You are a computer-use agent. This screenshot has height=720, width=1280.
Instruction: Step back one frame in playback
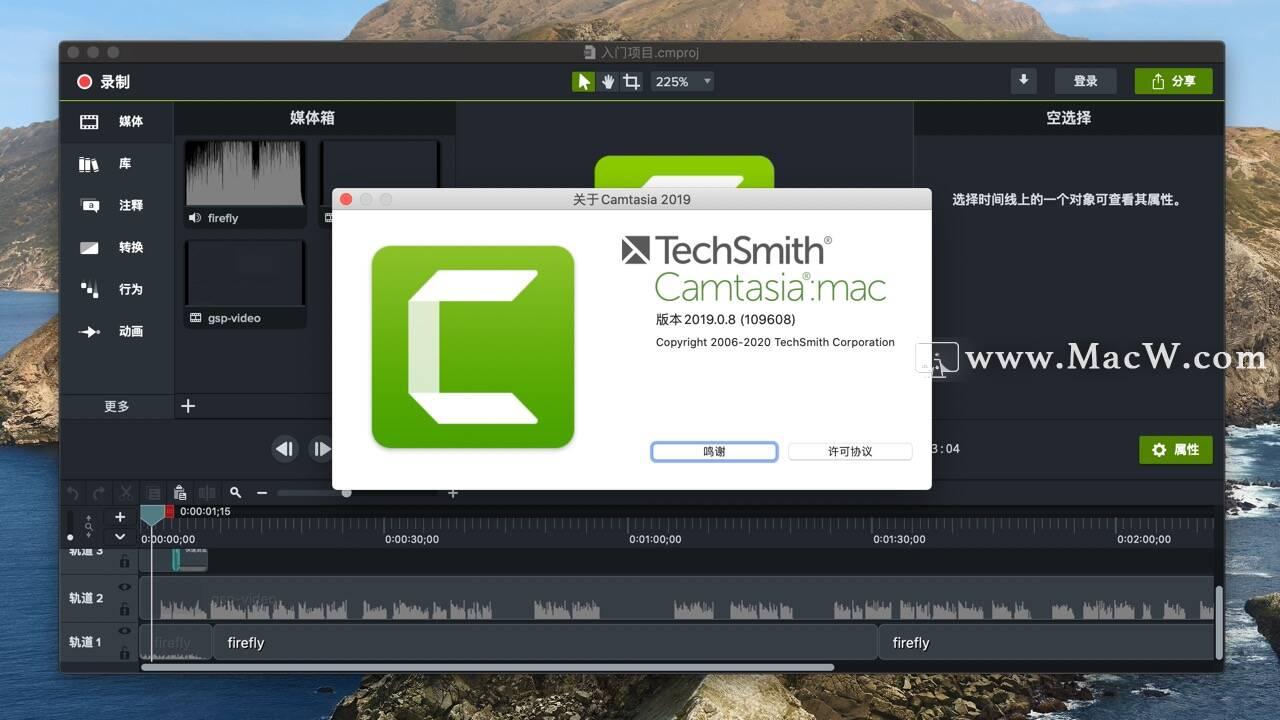point(285,449)
